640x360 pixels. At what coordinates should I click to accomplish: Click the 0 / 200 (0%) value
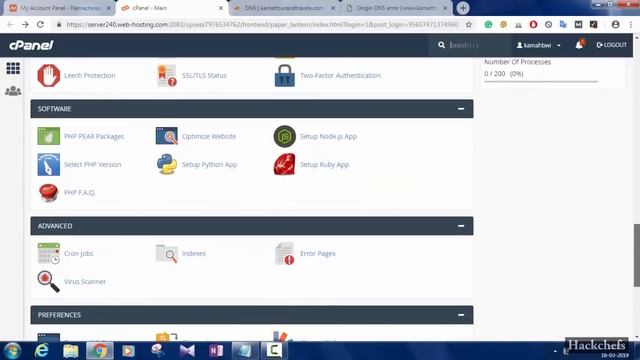click(504, 74)
